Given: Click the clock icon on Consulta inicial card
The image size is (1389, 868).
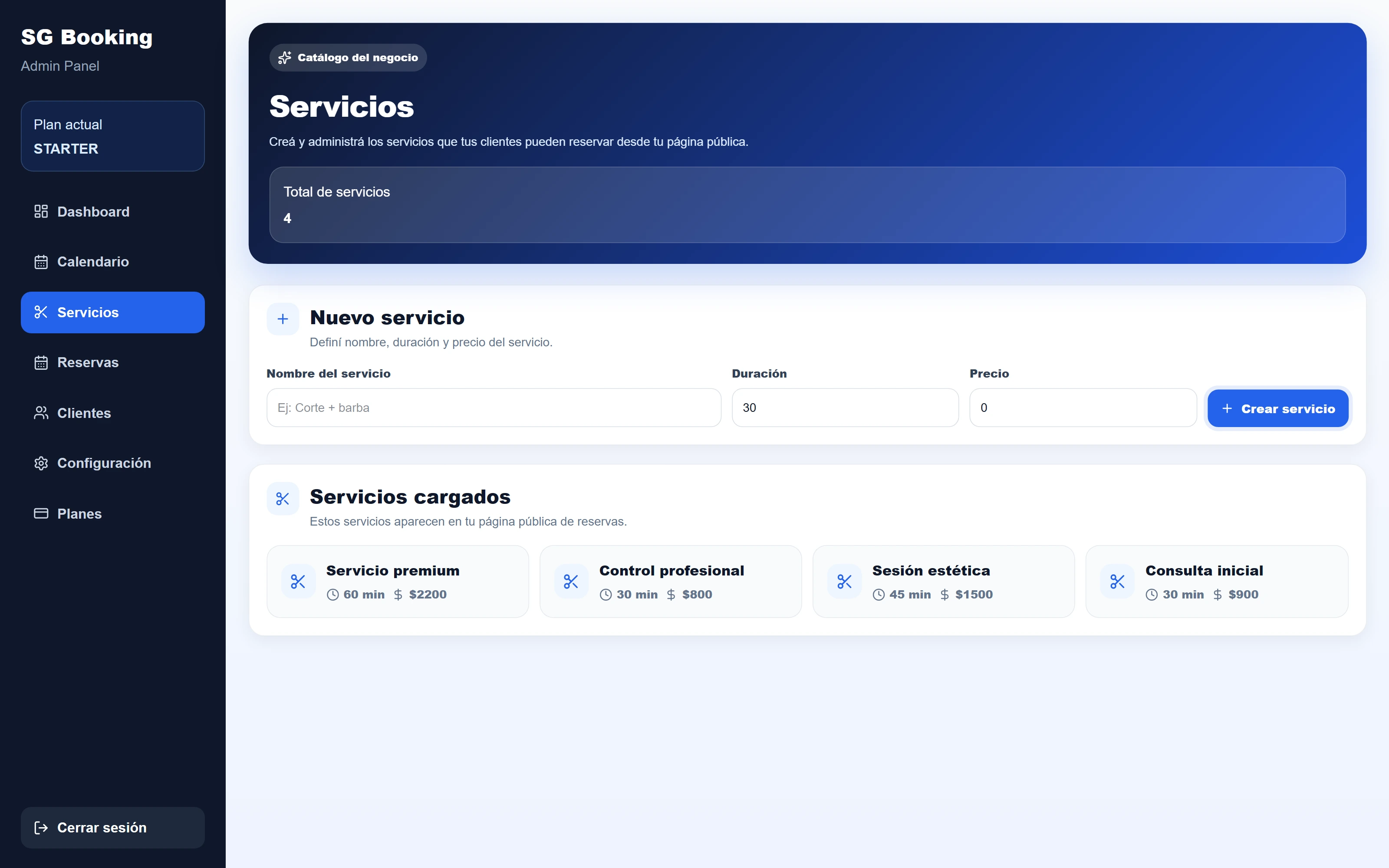Looking at the screenshot, I should 1152,595.
